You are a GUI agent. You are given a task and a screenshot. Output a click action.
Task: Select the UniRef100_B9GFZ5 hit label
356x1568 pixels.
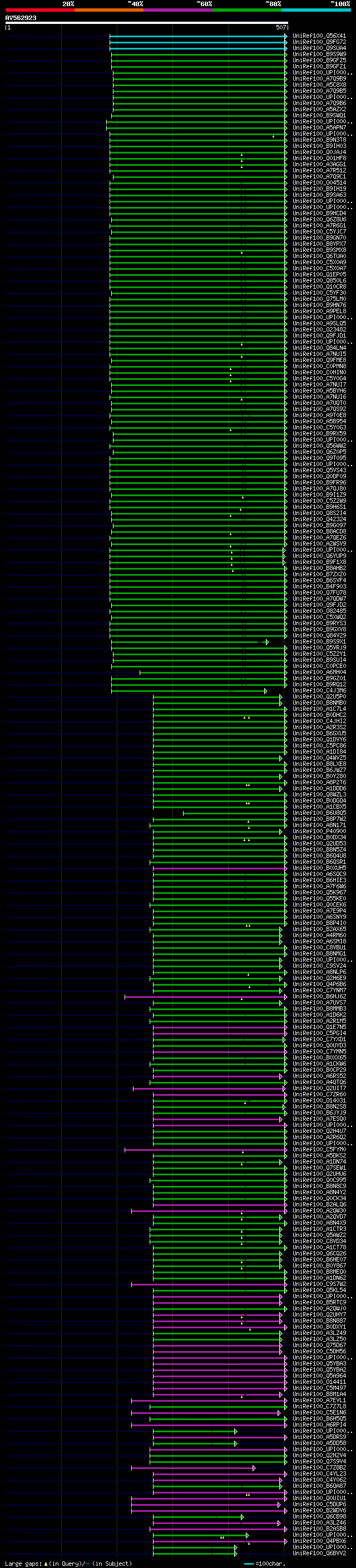tap(319, 60)
